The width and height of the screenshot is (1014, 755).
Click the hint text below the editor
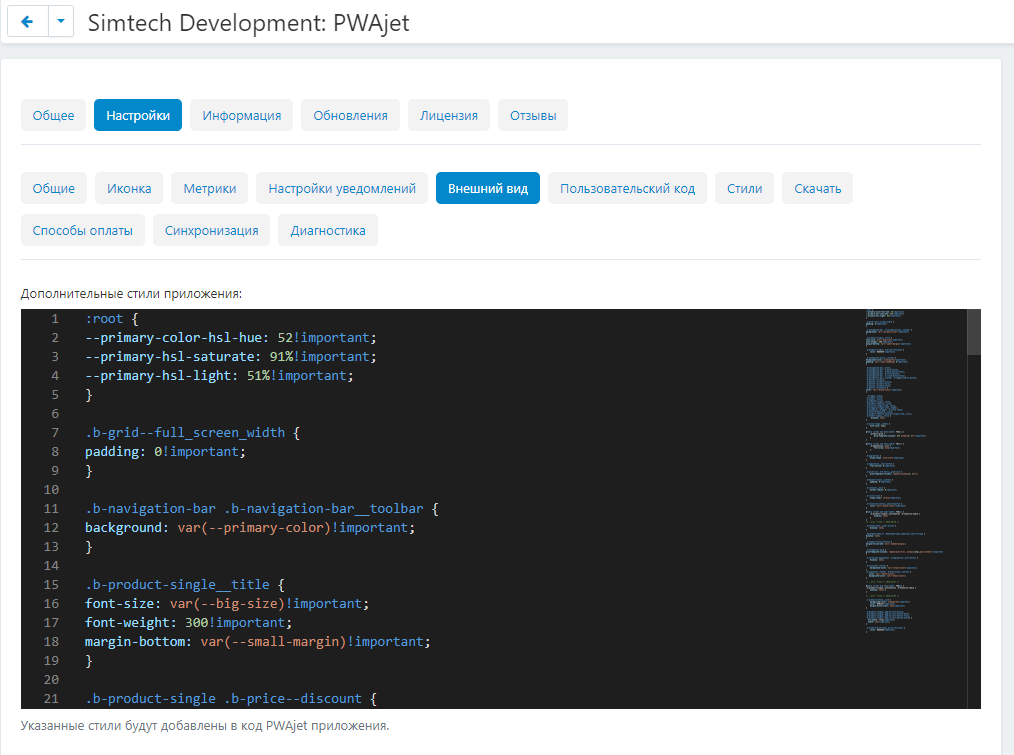[205, 726]
